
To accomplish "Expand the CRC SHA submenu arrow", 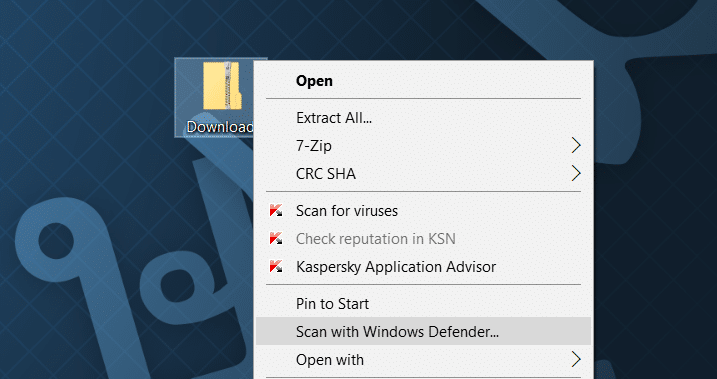I will tap(576, 174).
